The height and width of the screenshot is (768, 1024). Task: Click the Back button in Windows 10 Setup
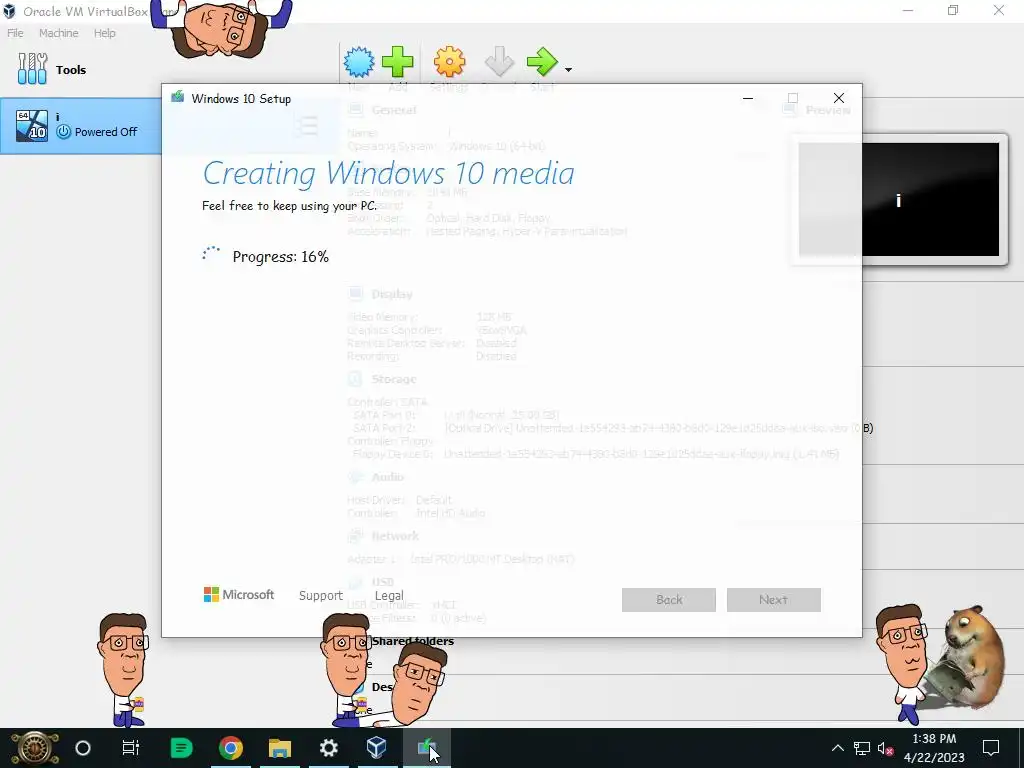click(x=669, y=600)
